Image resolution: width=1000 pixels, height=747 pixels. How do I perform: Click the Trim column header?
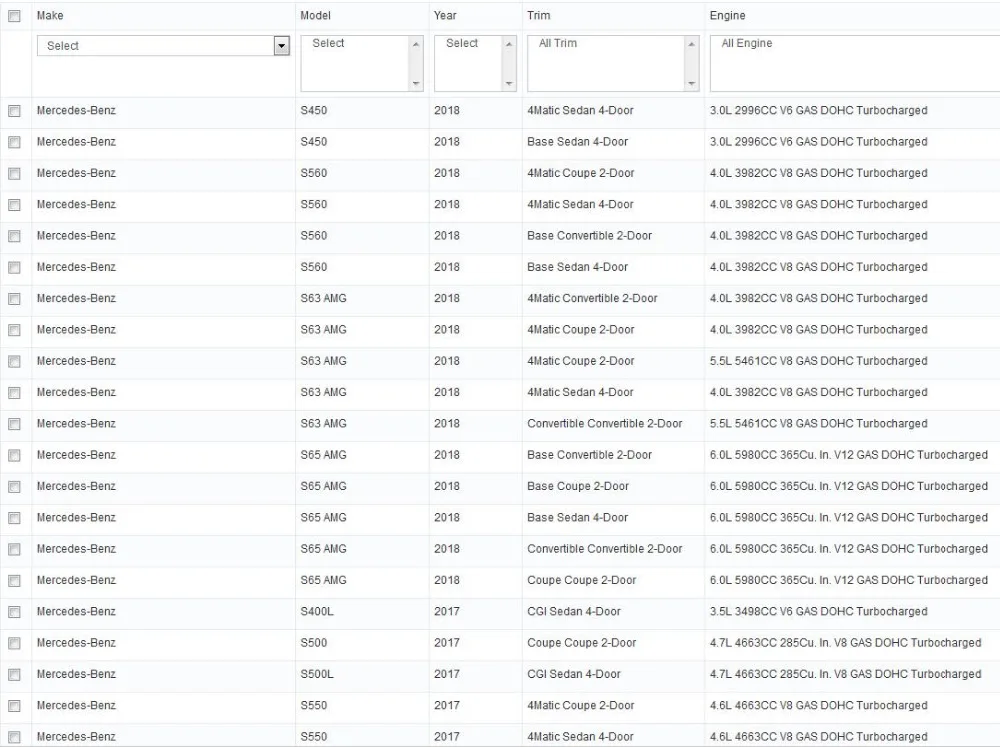pos(539,15)
